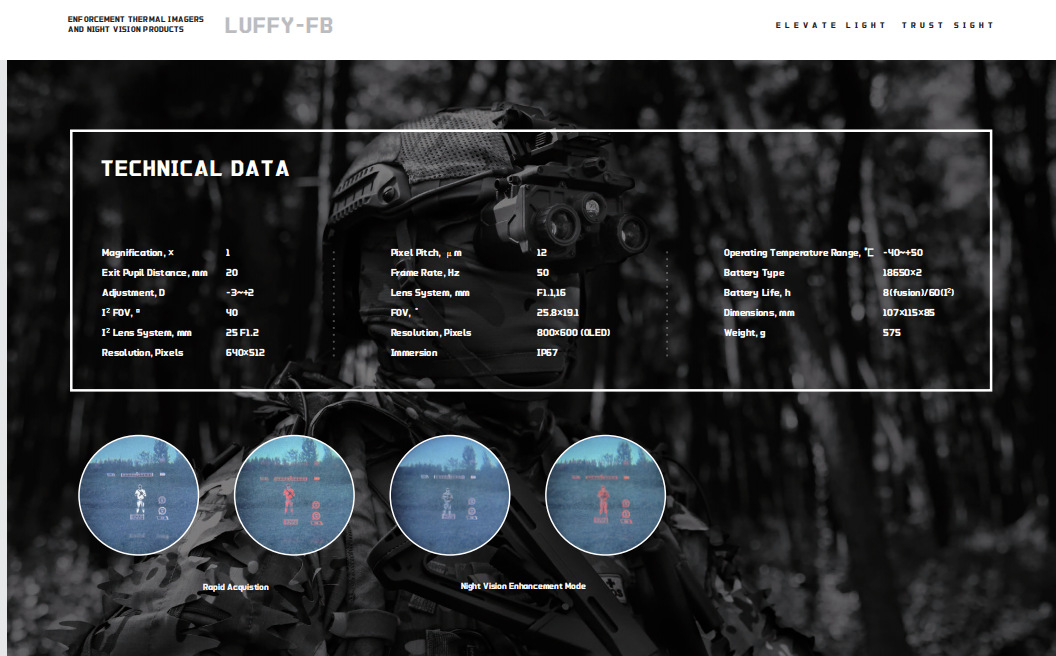The height and width of the screenshot is (656, 1056).
Task: Select the 'Magnification, x' label
Action: [137, 253]
